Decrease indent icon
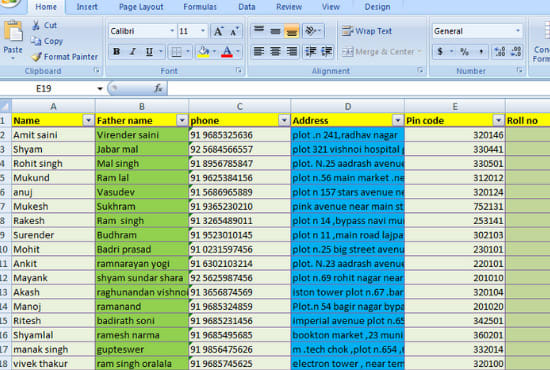 pyautogui.click(x=310, y=52)
